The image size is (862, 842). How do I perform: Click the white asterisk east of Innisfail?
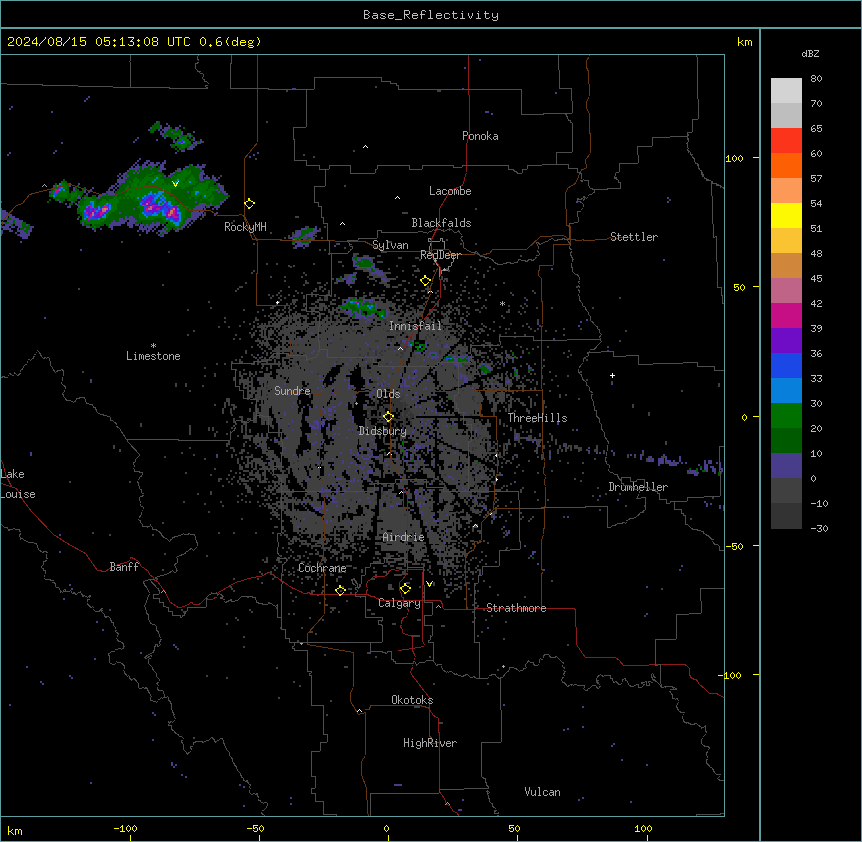click(x=502, y=303)
